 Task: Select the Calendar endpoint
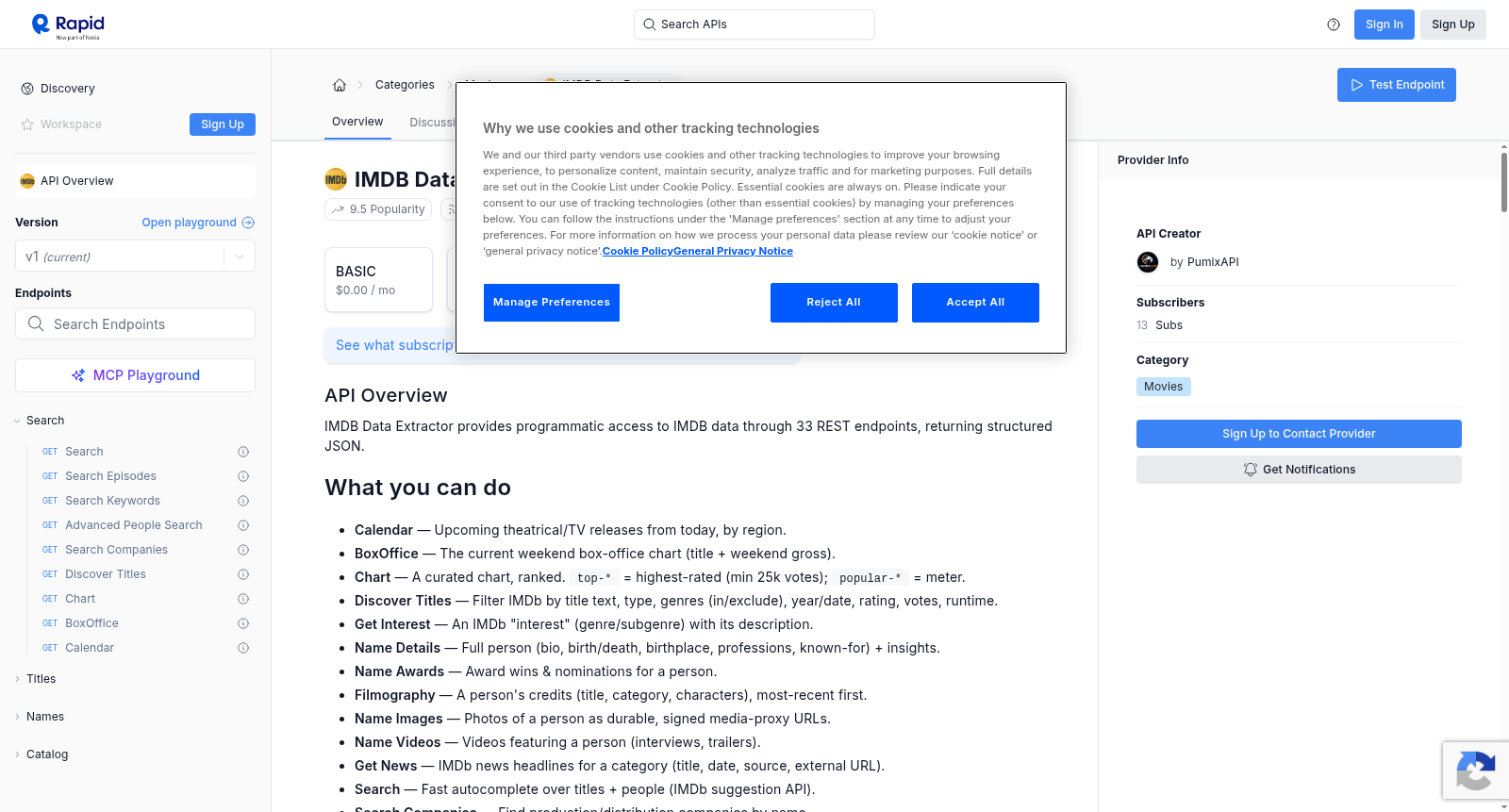point(90,648)
